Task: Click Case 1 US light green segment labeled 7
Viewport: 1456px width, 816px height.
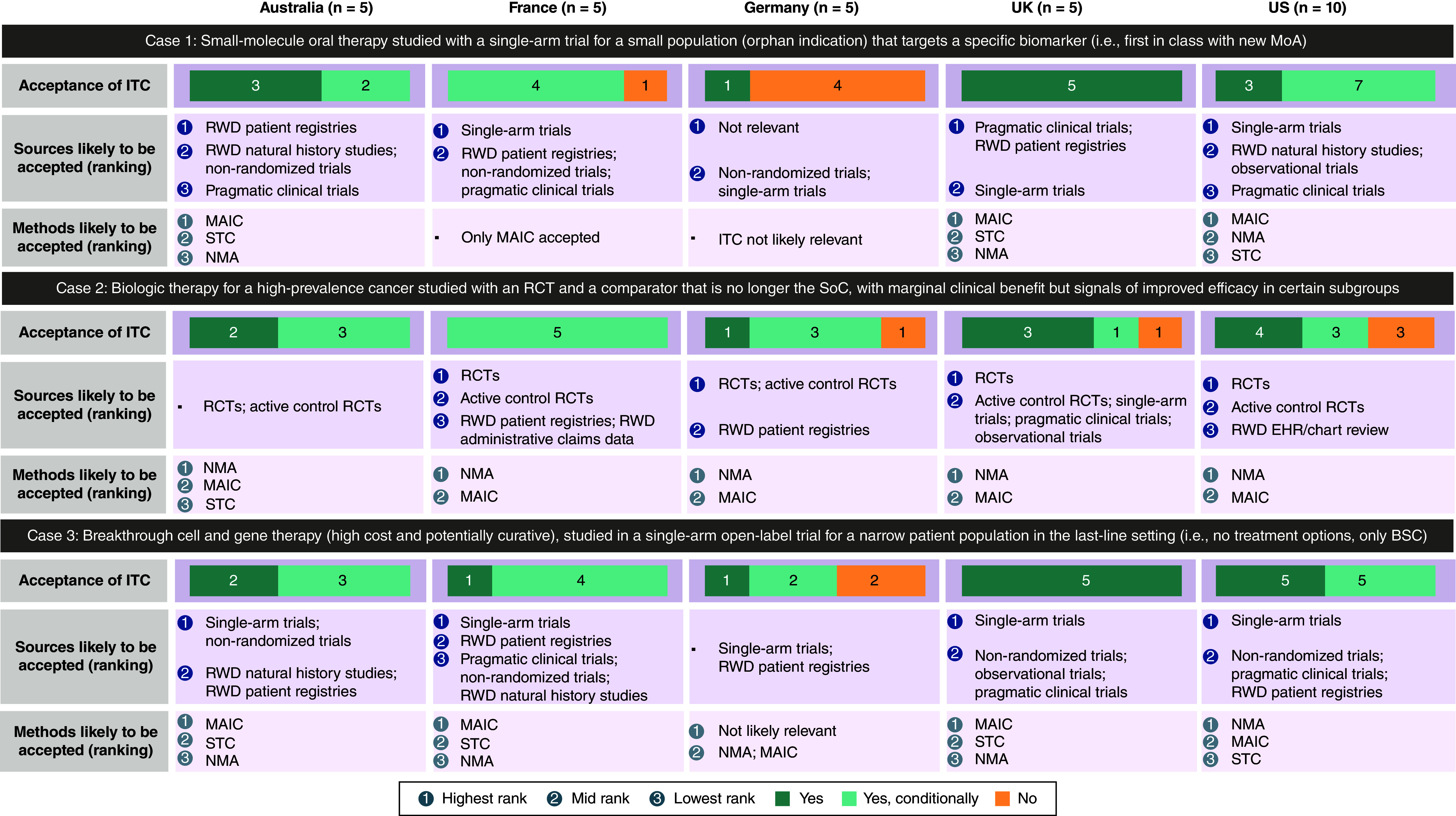Action: [1358, 86]
